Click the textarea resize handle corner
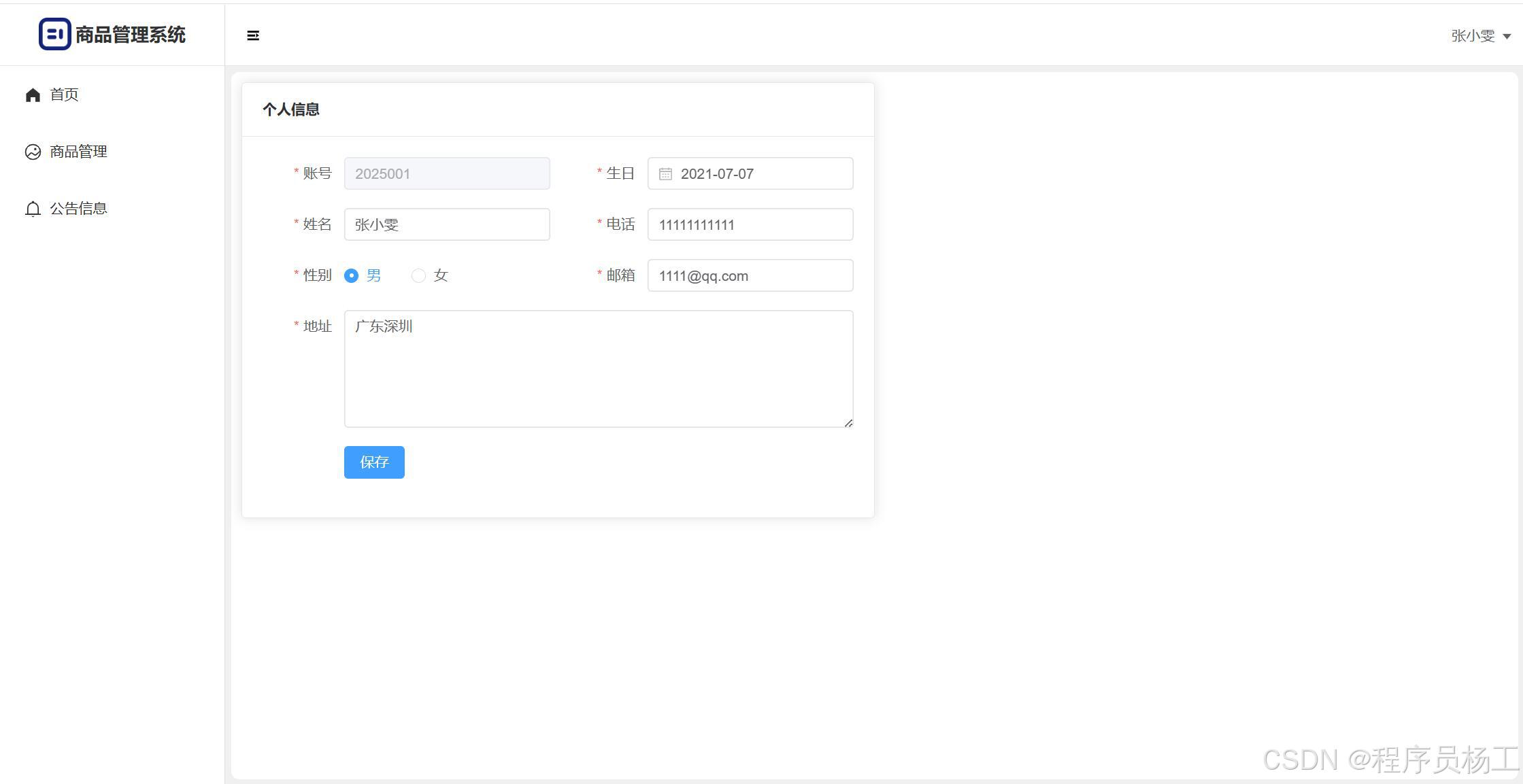 [848, 423]
